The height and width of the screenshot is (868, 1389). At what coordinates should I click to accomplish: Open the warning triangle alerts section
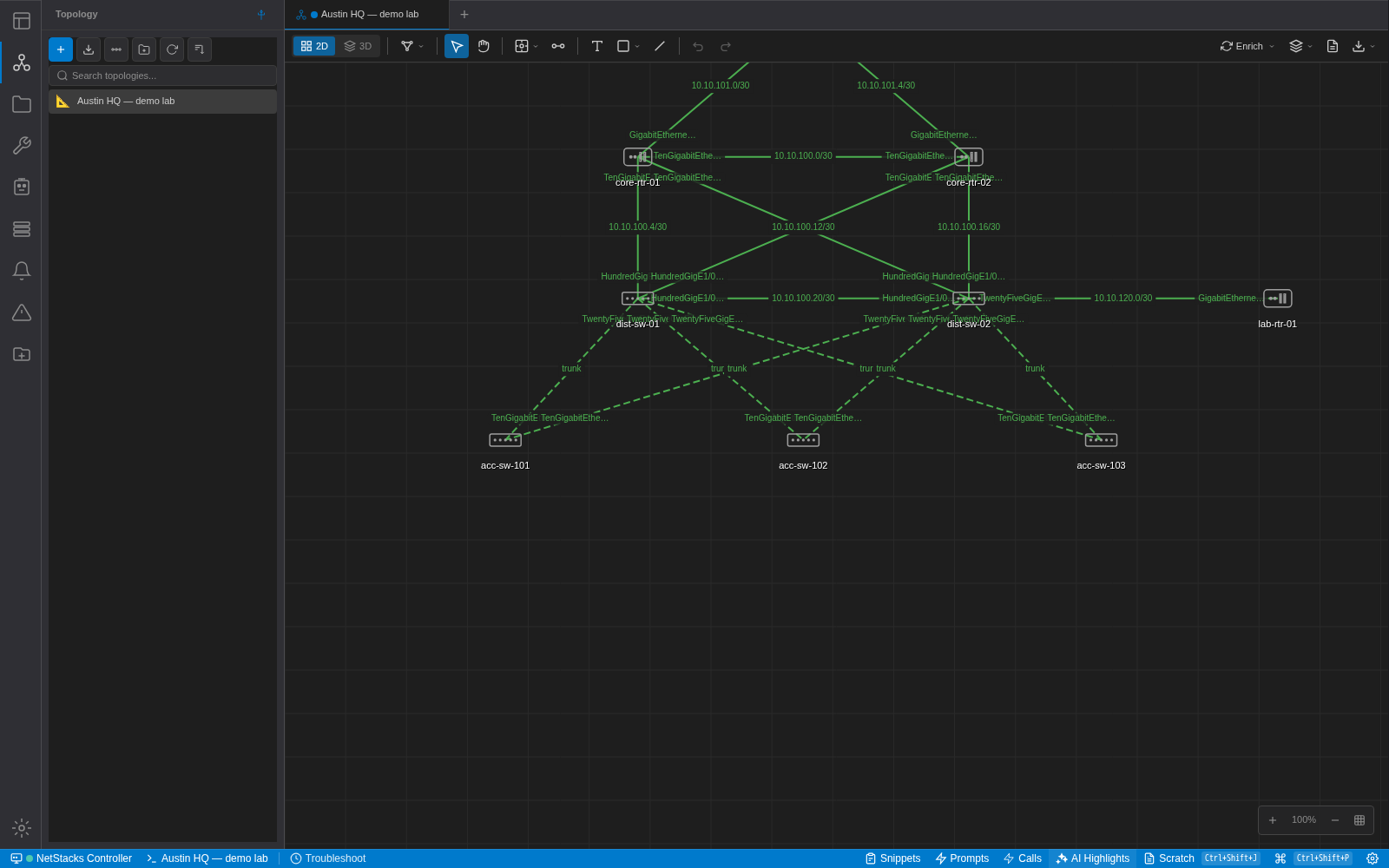click(x=22, y=312)
